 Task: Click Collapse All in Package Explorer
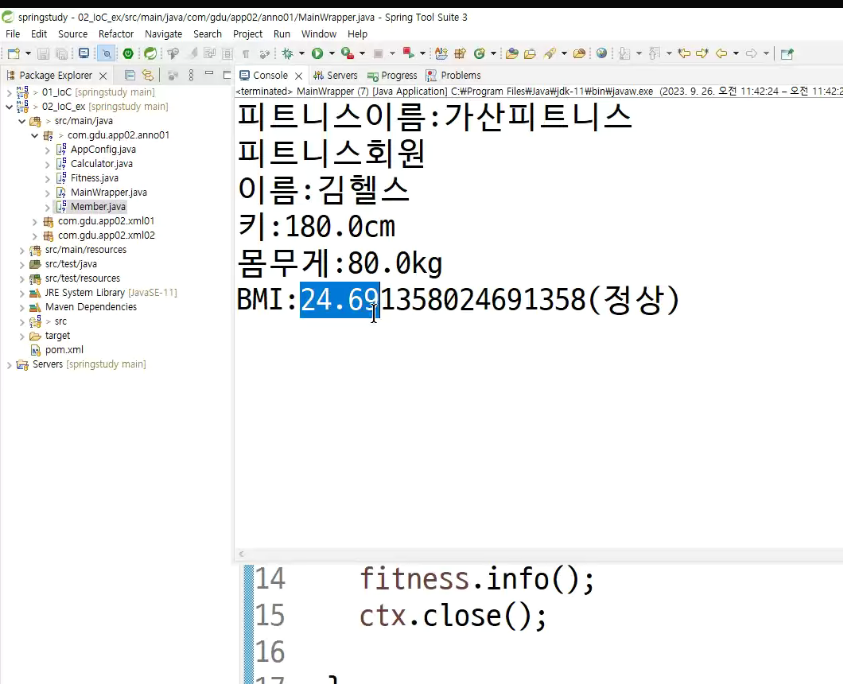(130, 75)
